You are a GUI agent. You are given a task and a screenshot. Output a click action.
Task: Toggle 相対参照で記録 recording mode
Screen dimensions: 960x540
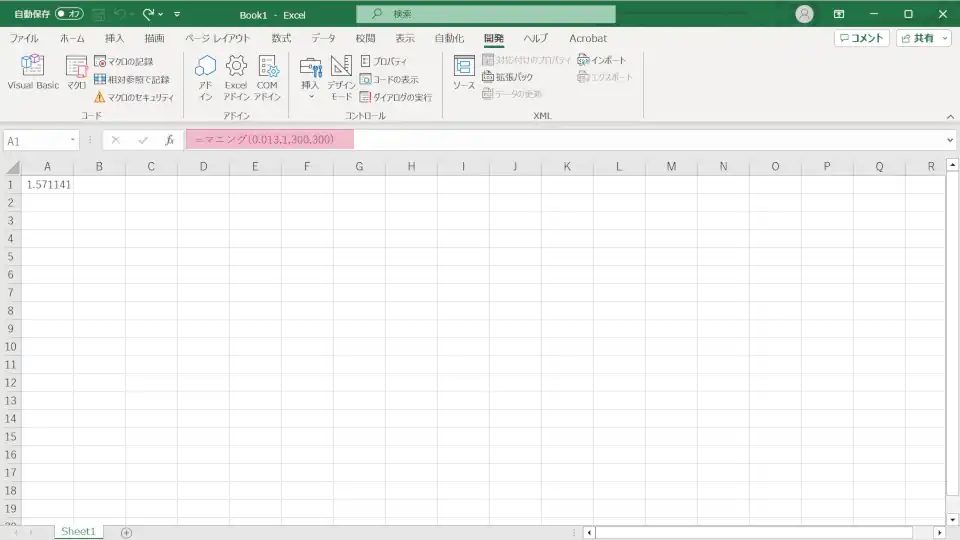point(132,79)
